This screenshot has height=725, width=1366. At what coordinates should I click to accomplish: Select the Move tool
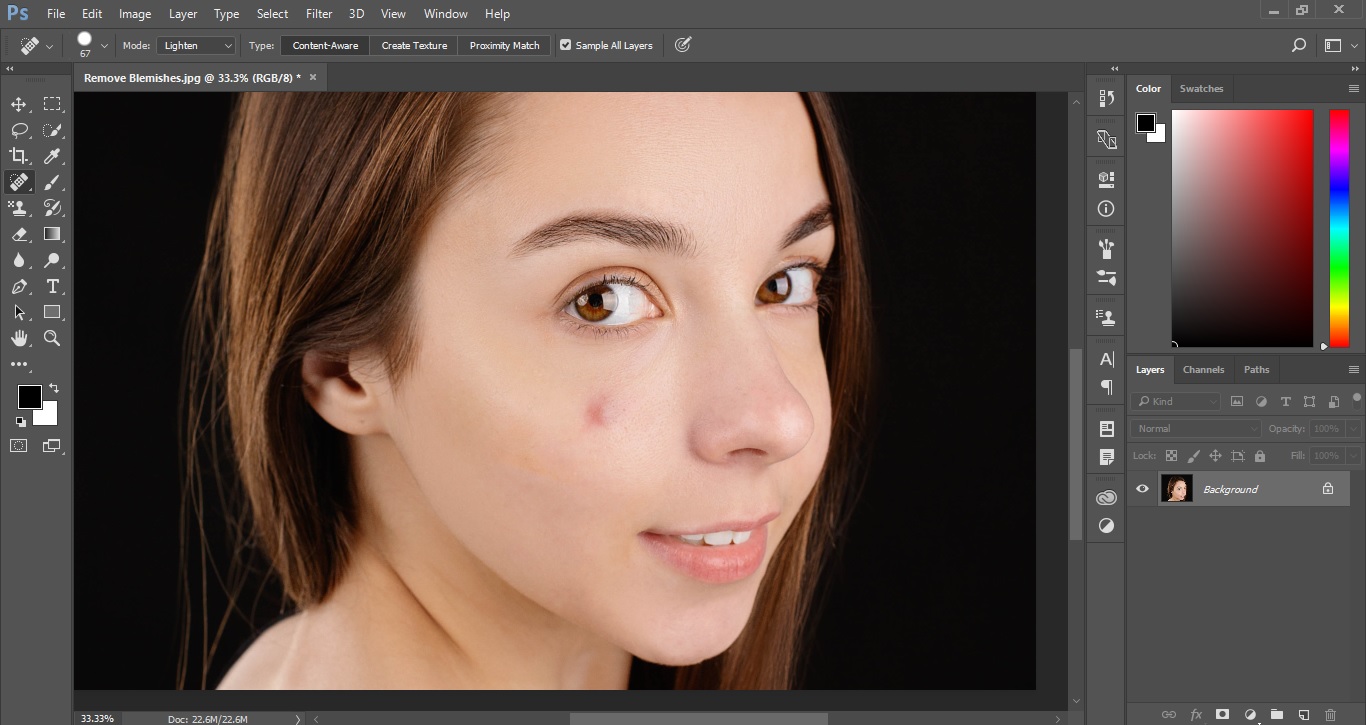[19, 104]
